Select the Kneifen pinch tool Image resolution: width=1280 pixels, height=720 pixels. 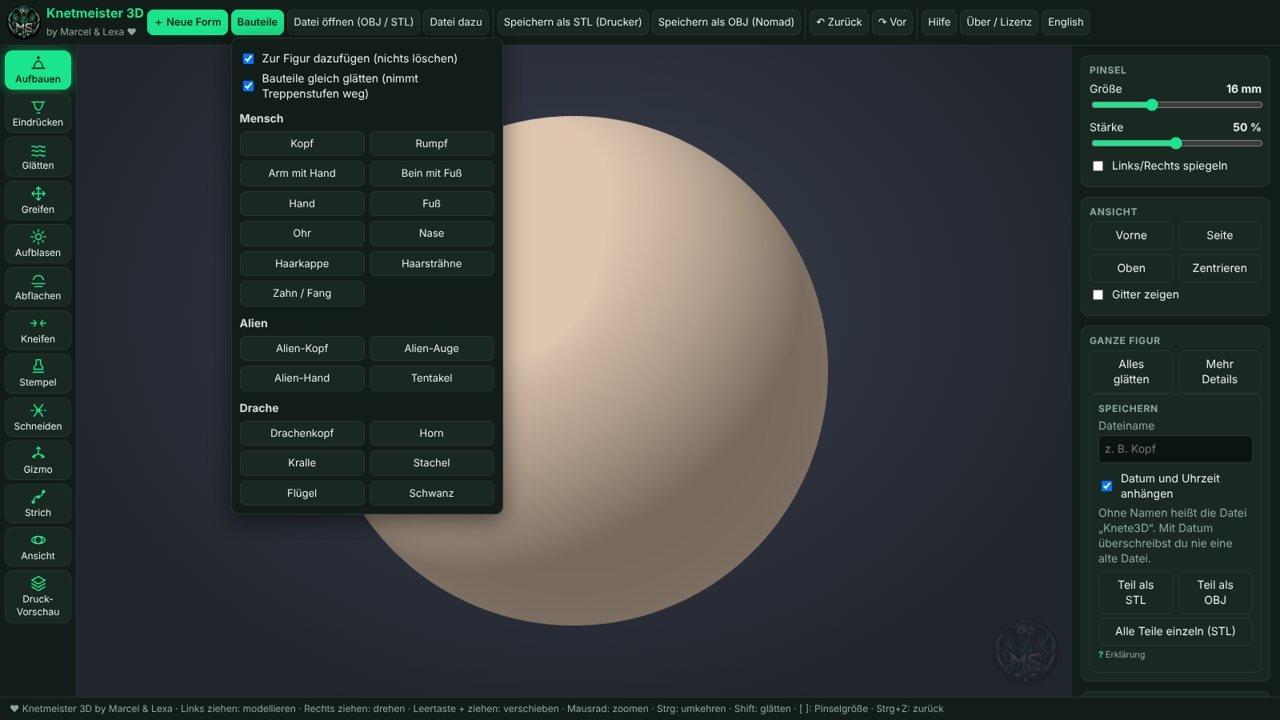pos(38,330)
